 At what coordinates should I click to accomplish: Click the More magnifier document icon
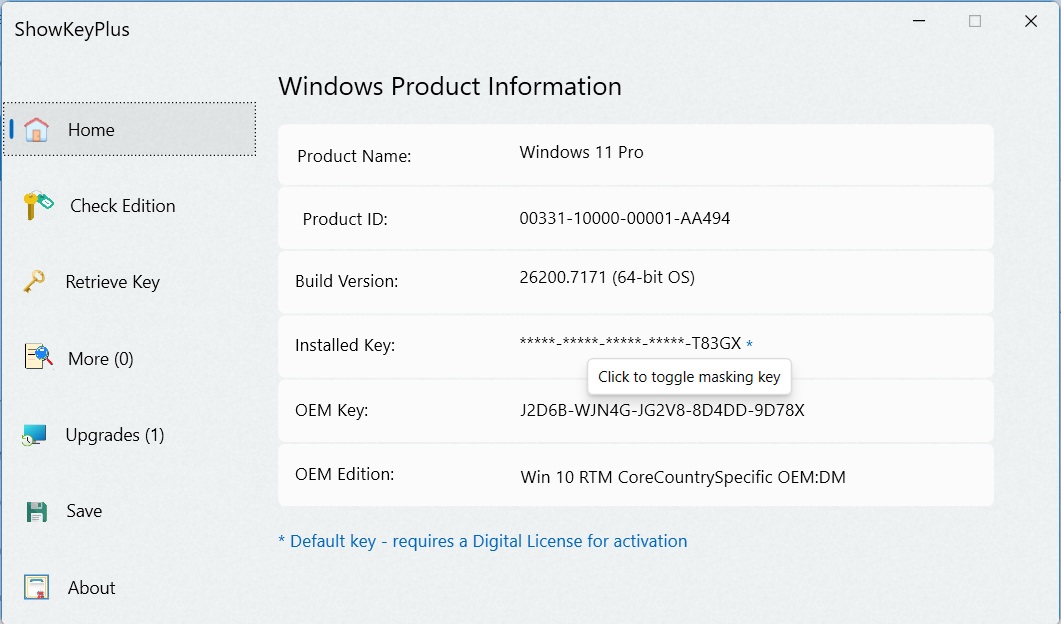point(38,357)
